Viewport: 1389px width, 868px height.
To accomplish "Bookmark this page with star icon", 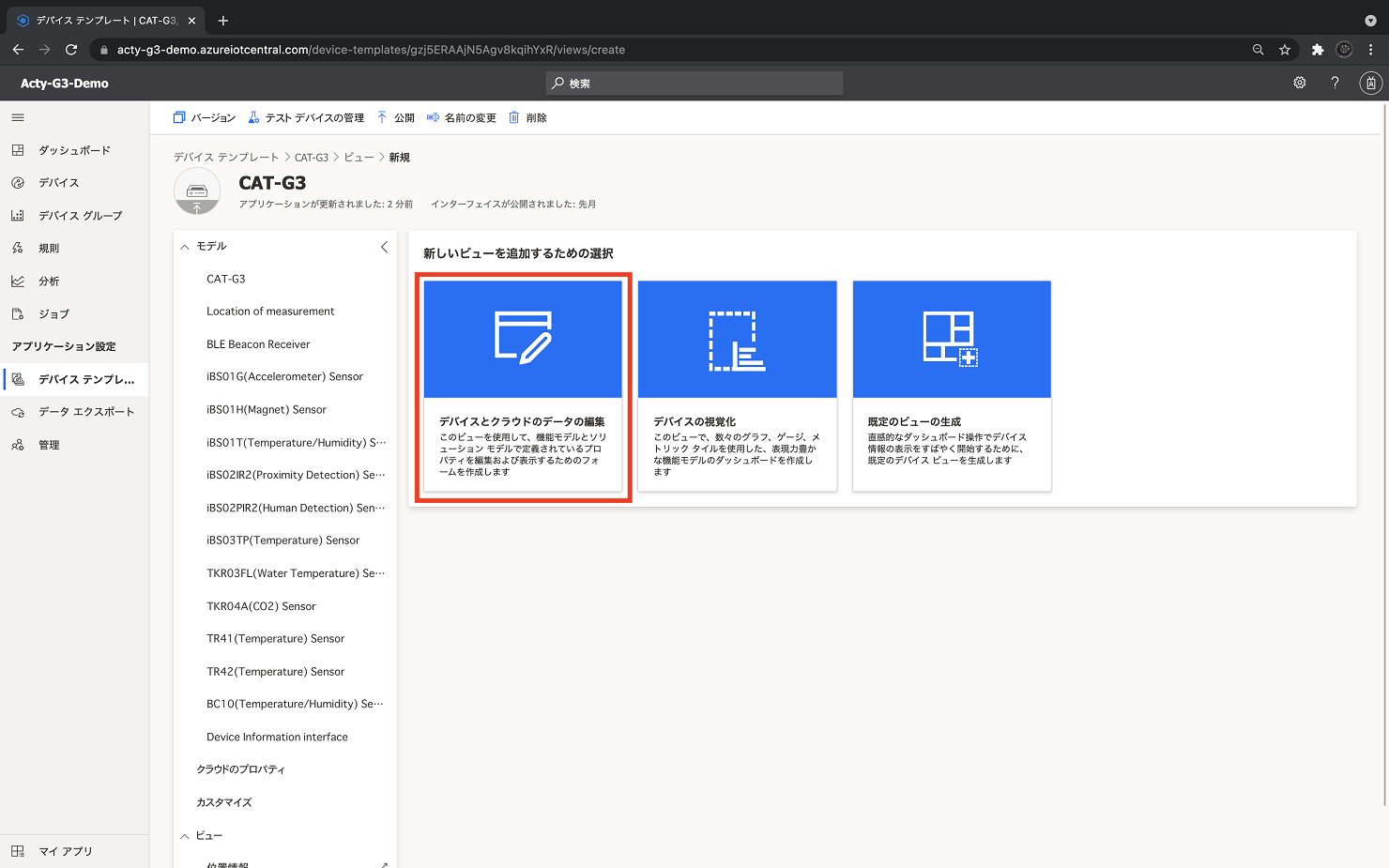I will [x=1285, y=50].
